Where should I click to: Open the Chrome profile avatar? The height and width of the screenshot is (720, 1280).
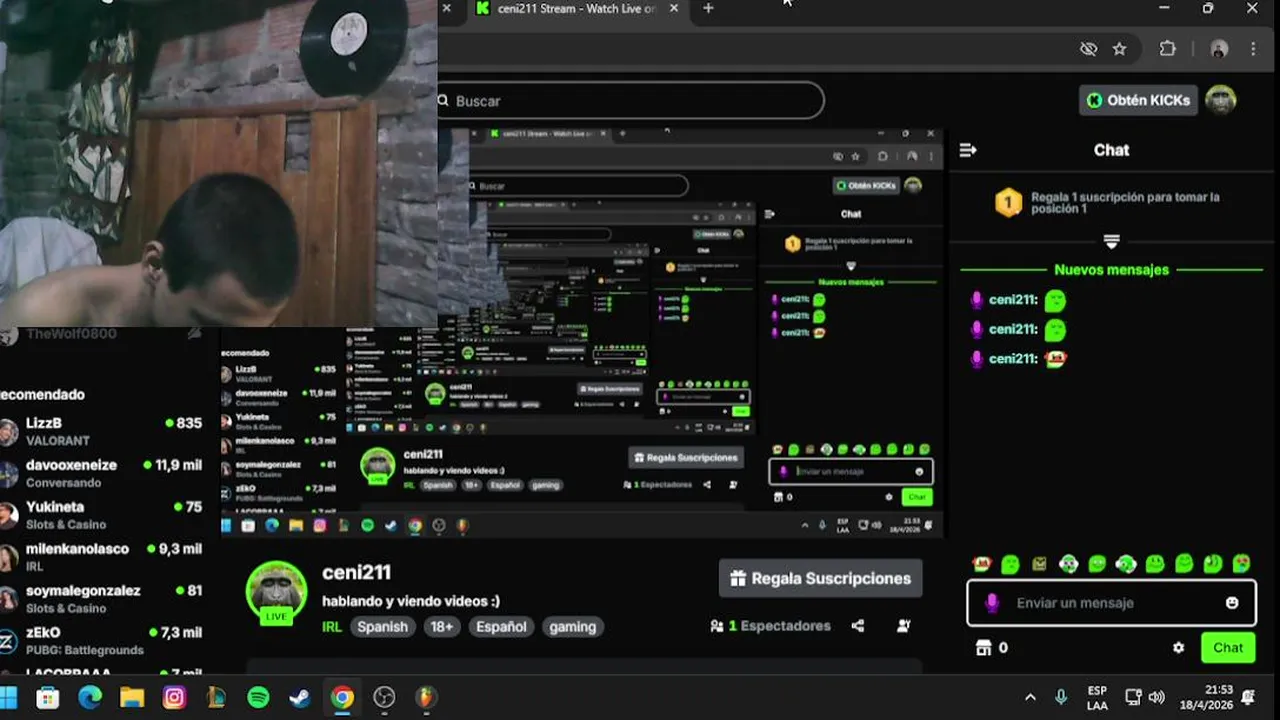[1218, 49]
